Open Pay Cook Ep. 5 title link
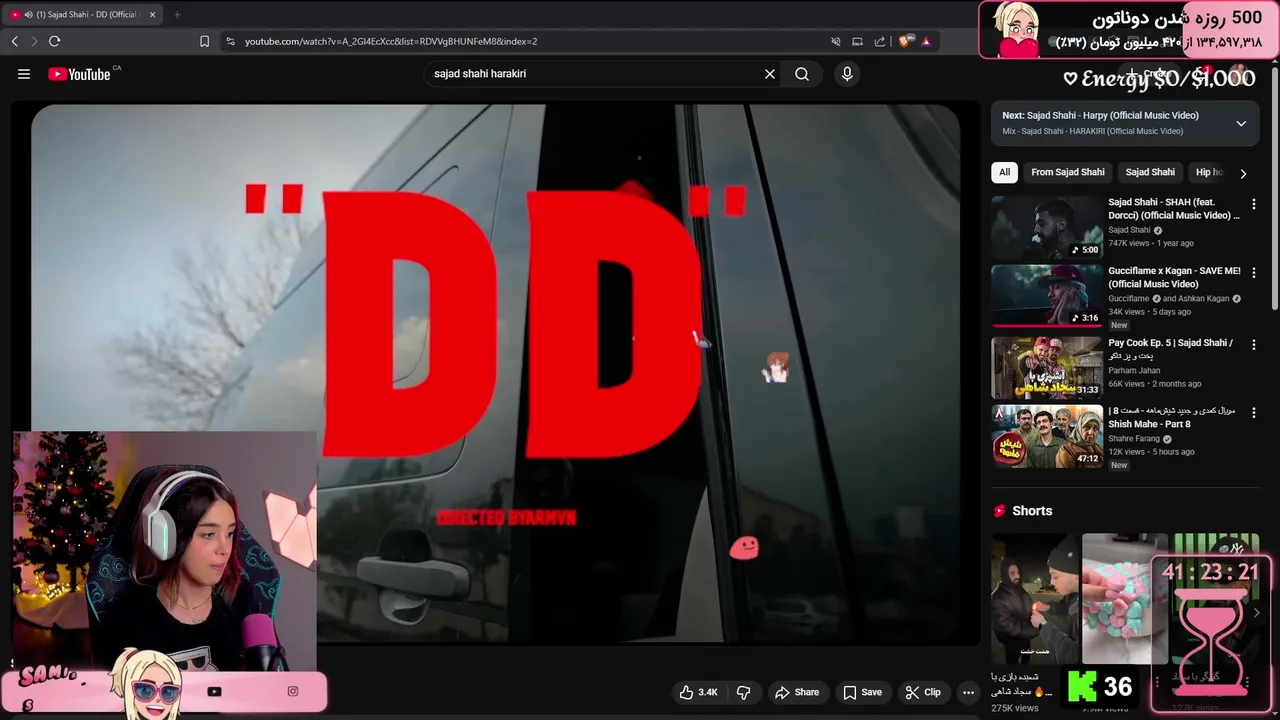1280x720 pixels. [1171, 349]
